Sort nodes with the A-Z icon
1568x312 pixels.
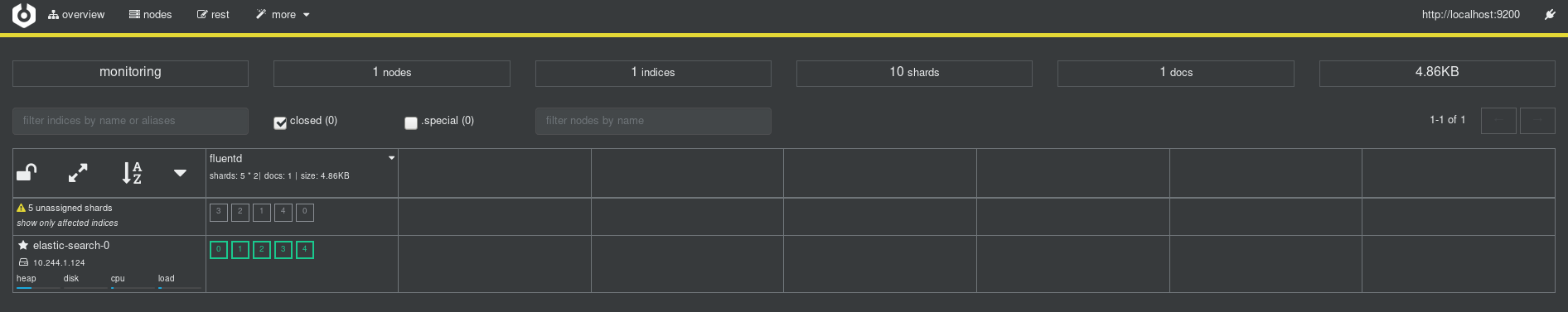pos(132,173)
